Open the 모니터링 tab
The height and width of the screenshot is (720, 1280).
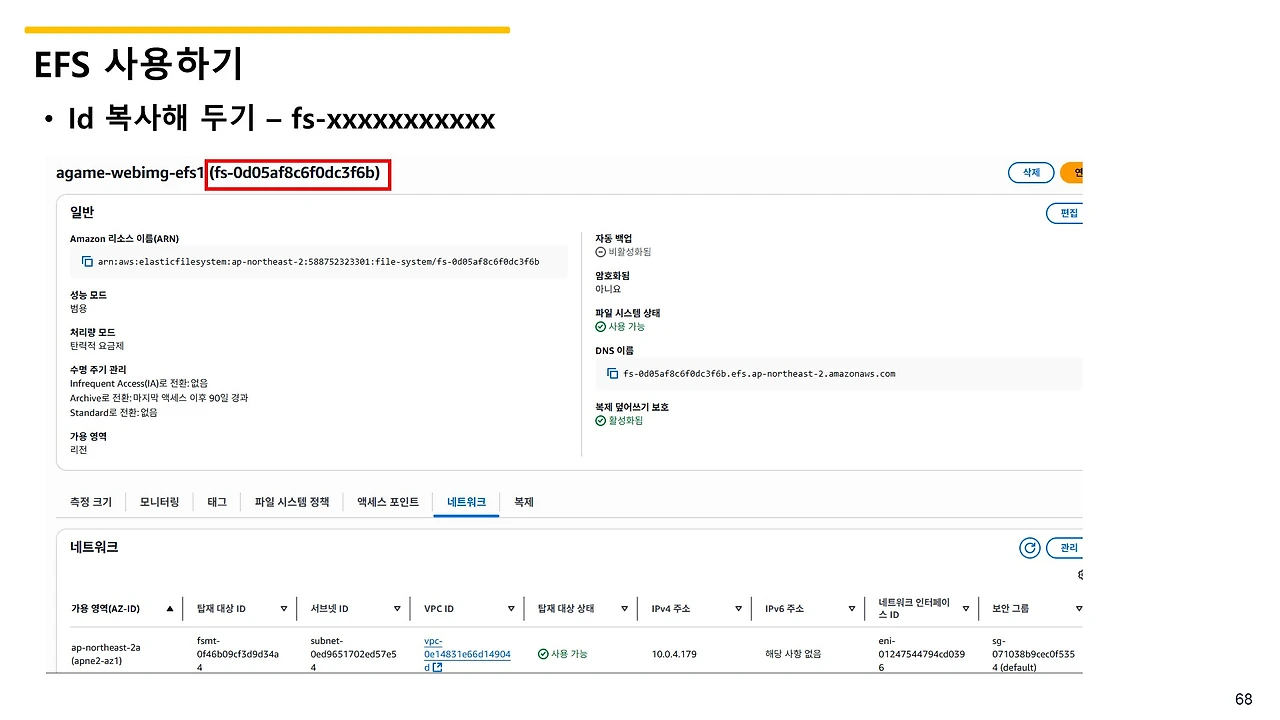[x=159, y=502]
